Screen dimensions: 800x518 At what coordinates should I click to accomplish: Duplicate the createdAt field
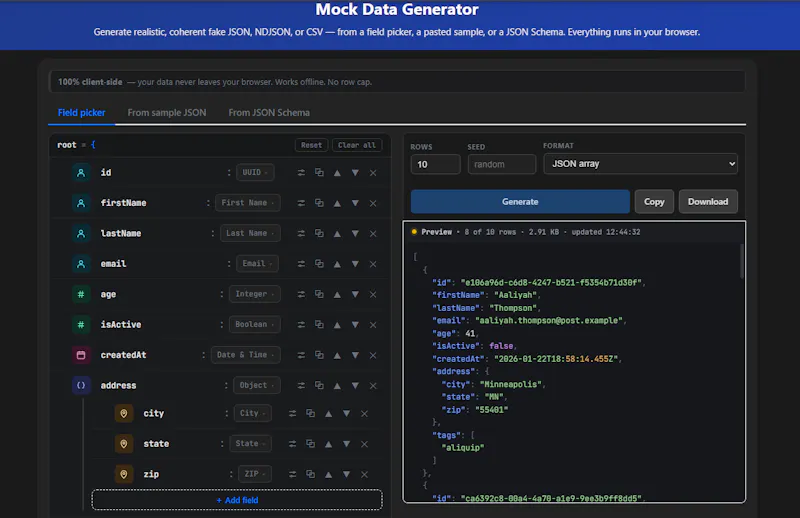click(319, 355)
